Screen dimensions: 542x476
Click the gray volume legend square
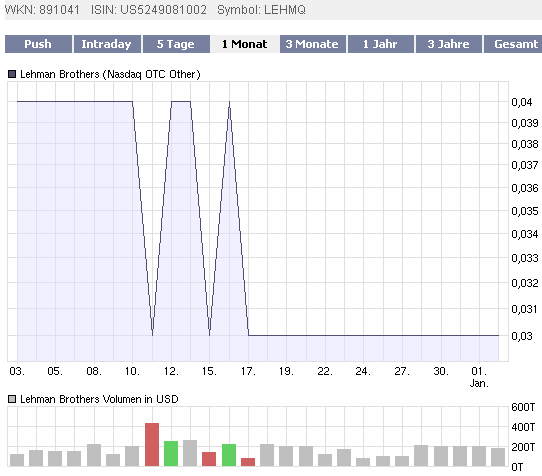click(12, 399)
